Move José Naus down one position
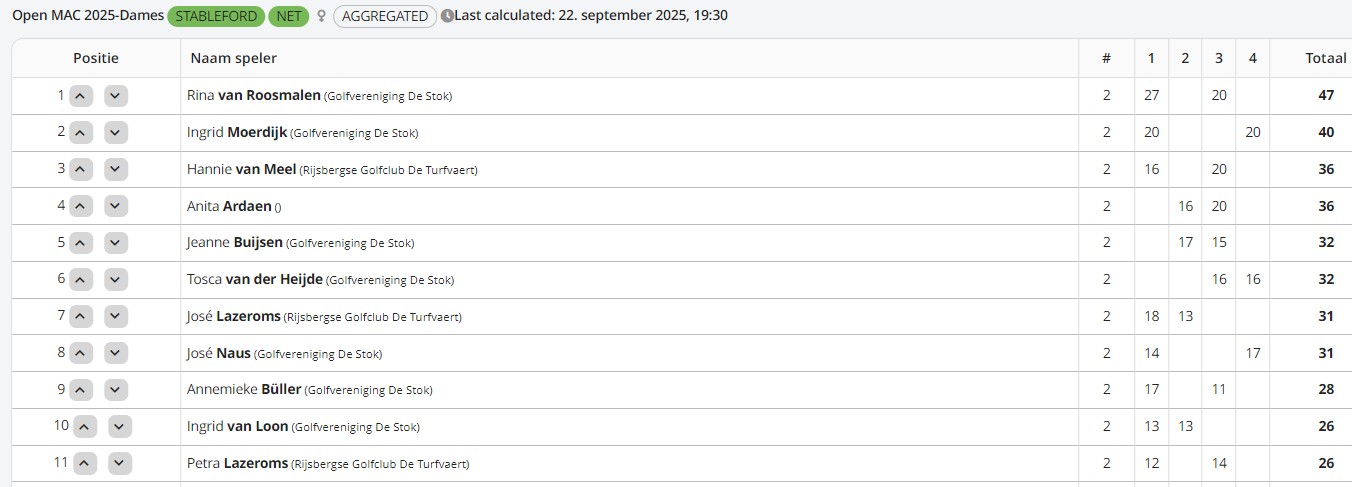This screenshot has height=487, width=1352. 116,353
